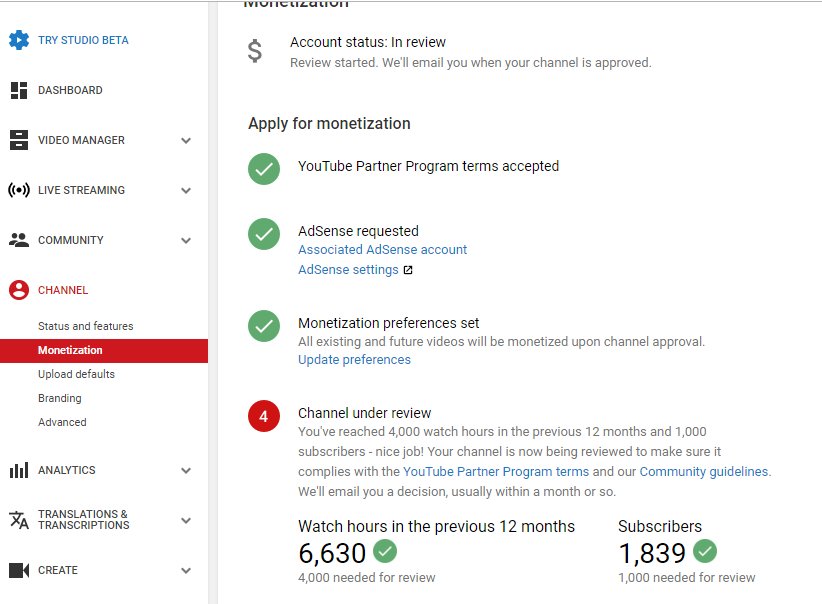Open Try Studio Beta
Viewport: 822px width, 604px height.
[83, 40]
